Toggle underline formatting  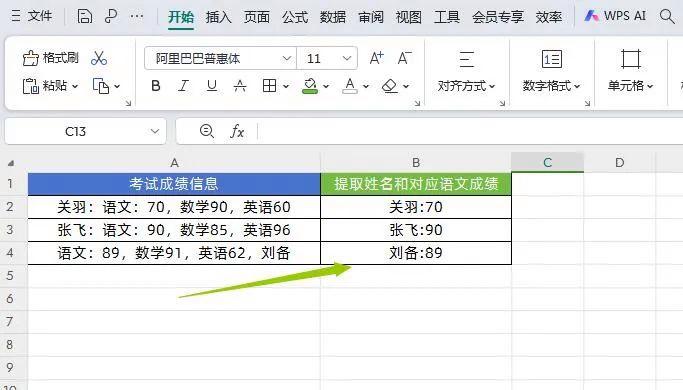[x=212, y=86]
